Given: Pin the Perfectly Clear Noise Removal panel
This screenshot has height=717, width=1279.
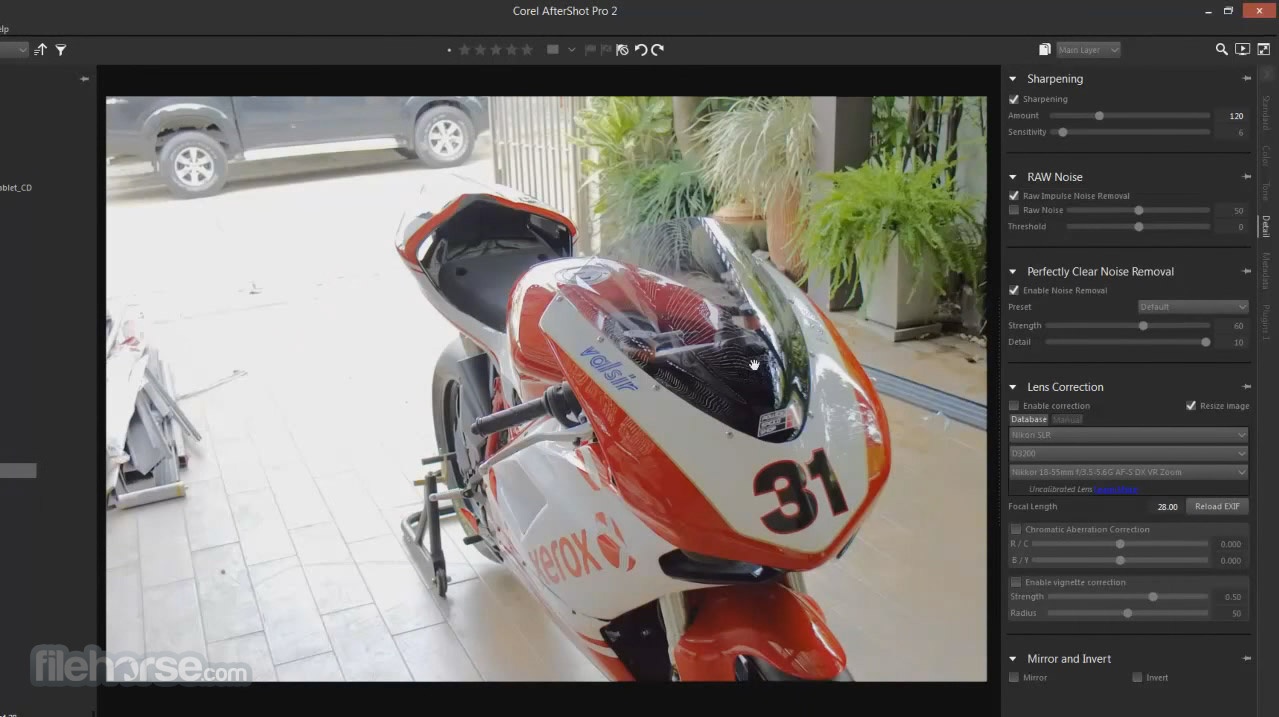Looking at the screenshot, I should [x=1246, y=271].
